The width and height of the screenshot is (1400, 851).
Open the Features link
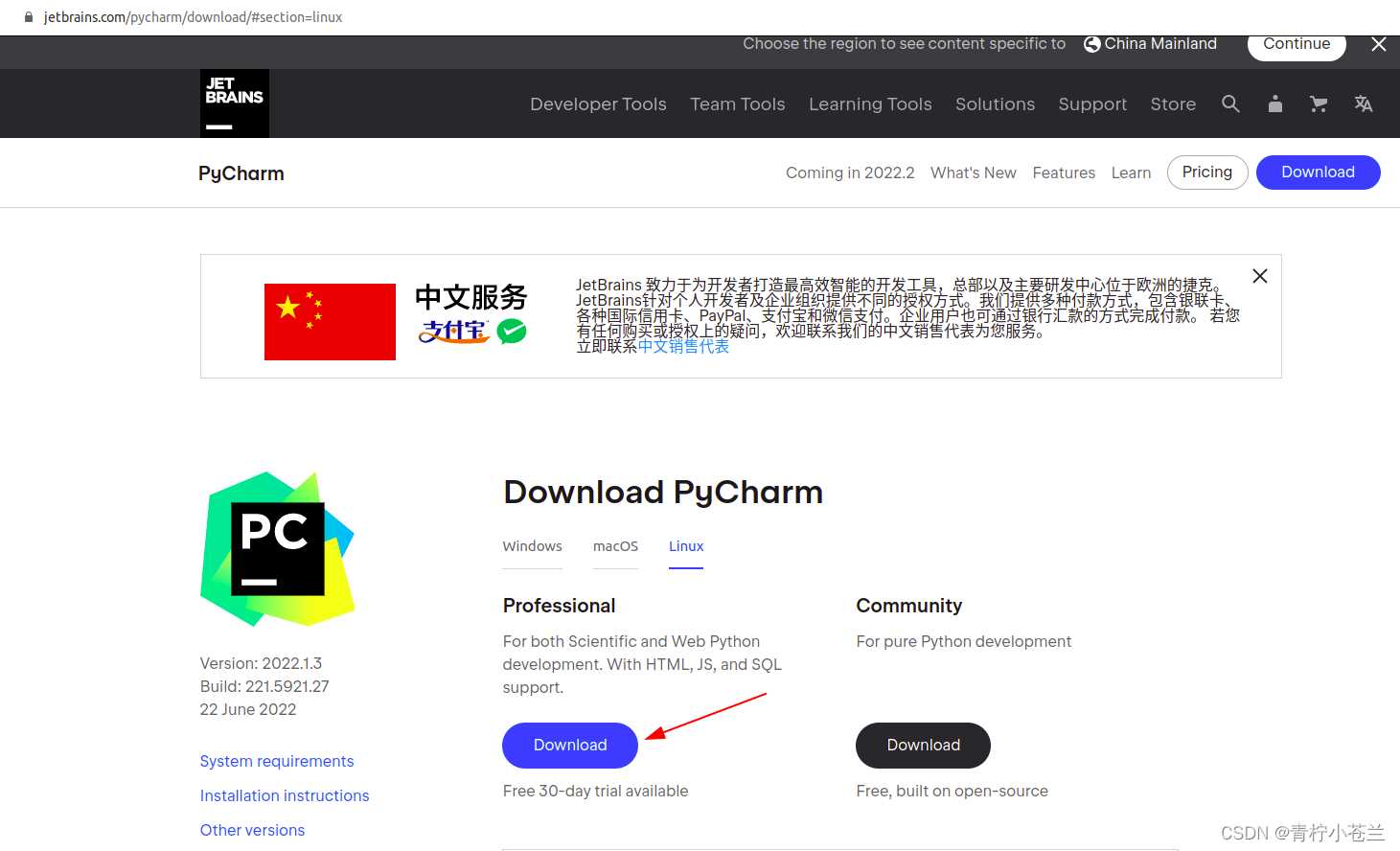pos(1064,173)
